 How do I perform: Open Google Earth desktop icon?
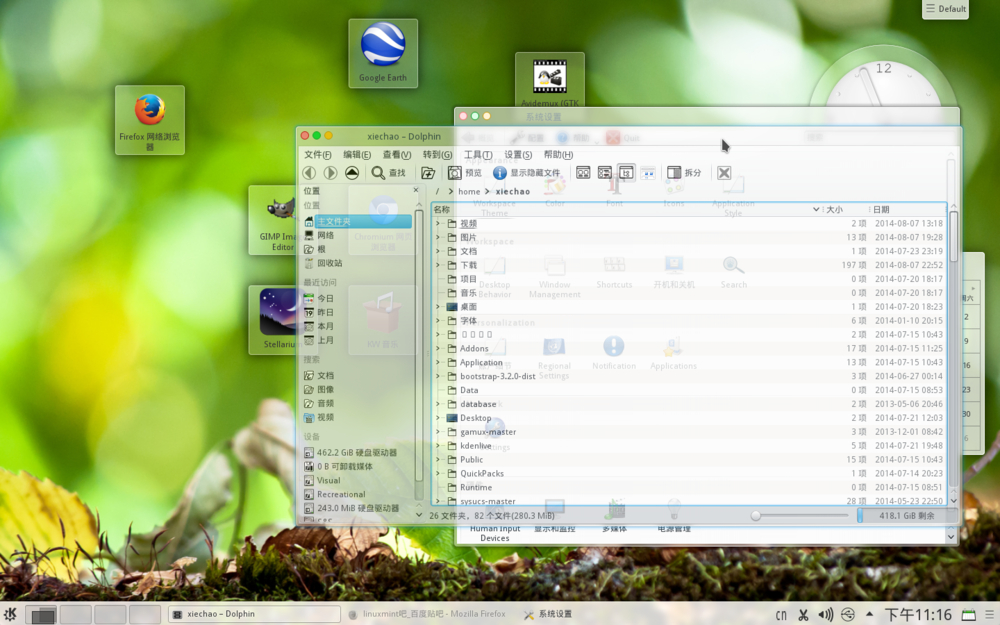(x=383, y=53)
